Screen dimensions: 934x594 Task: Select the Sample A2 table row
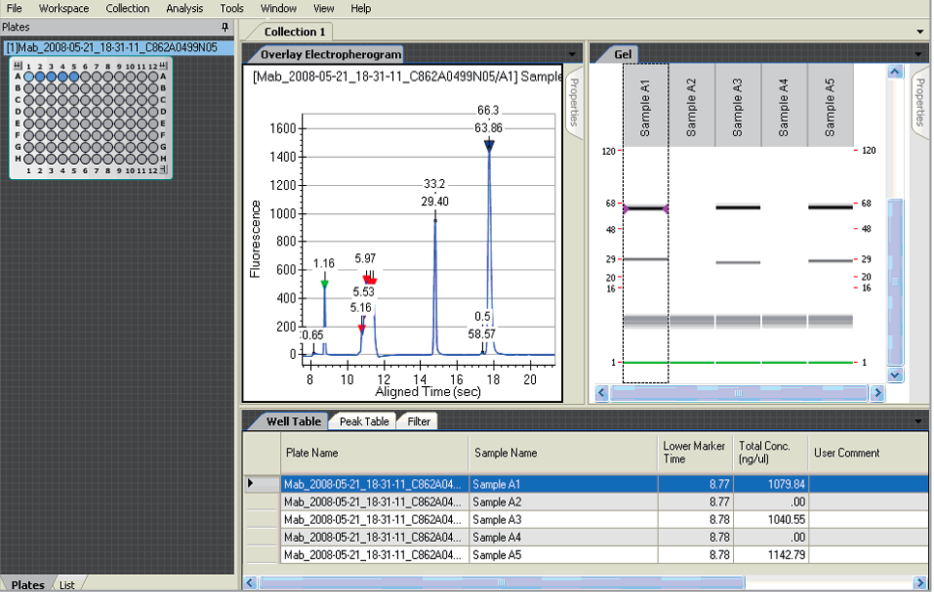pos(586,502)
